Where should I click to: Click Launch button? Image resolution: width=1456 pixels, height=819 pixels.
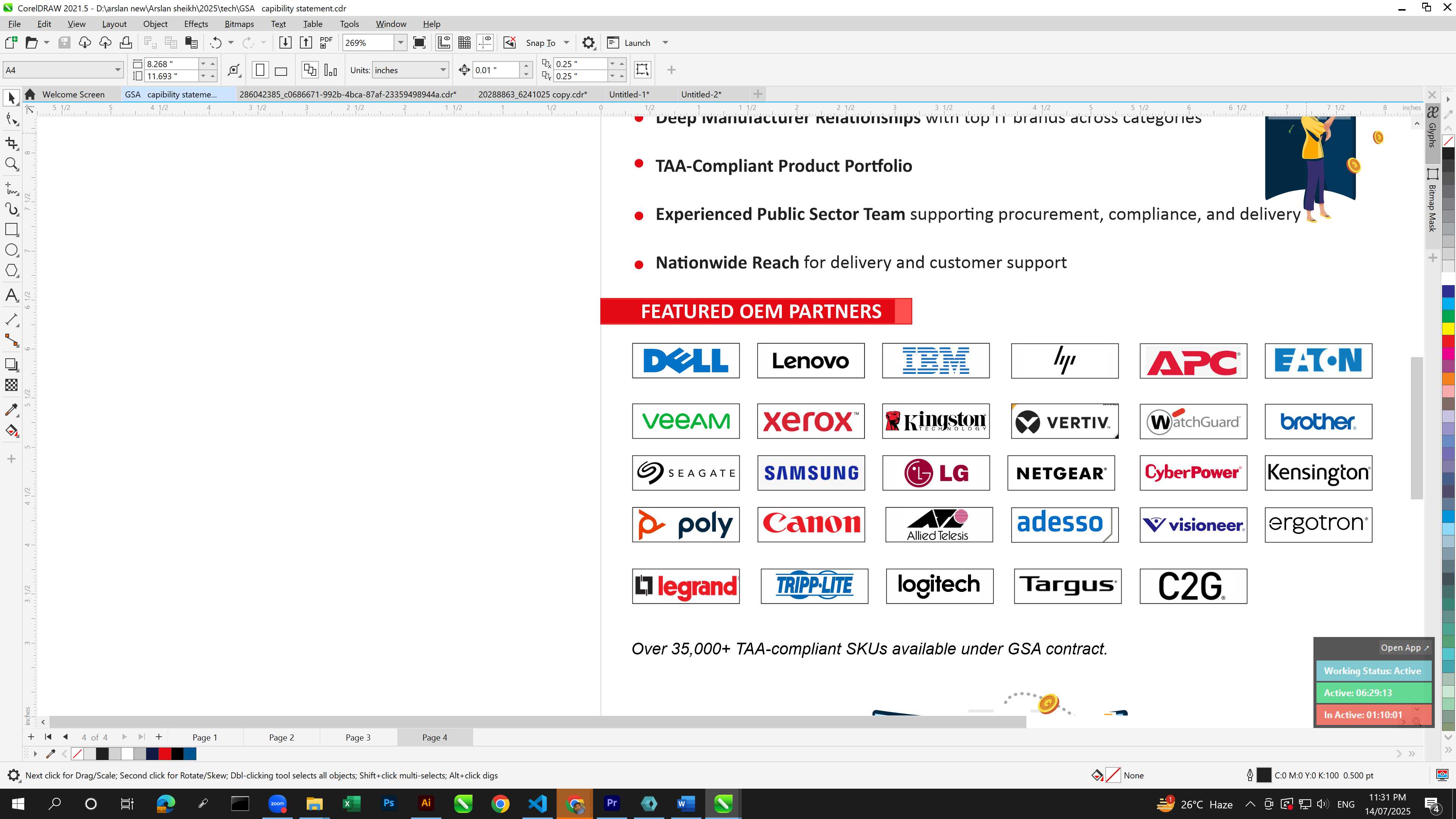coord(629,43)
